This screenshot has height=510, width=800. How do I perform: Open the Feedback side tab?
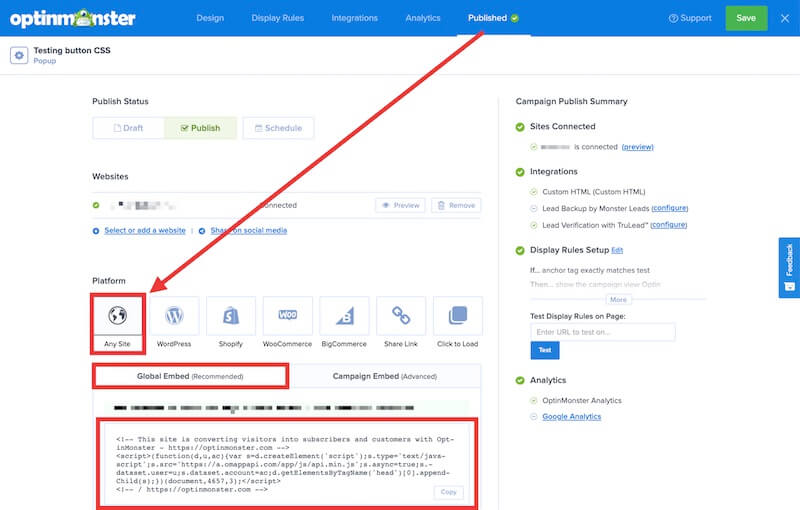789,268
